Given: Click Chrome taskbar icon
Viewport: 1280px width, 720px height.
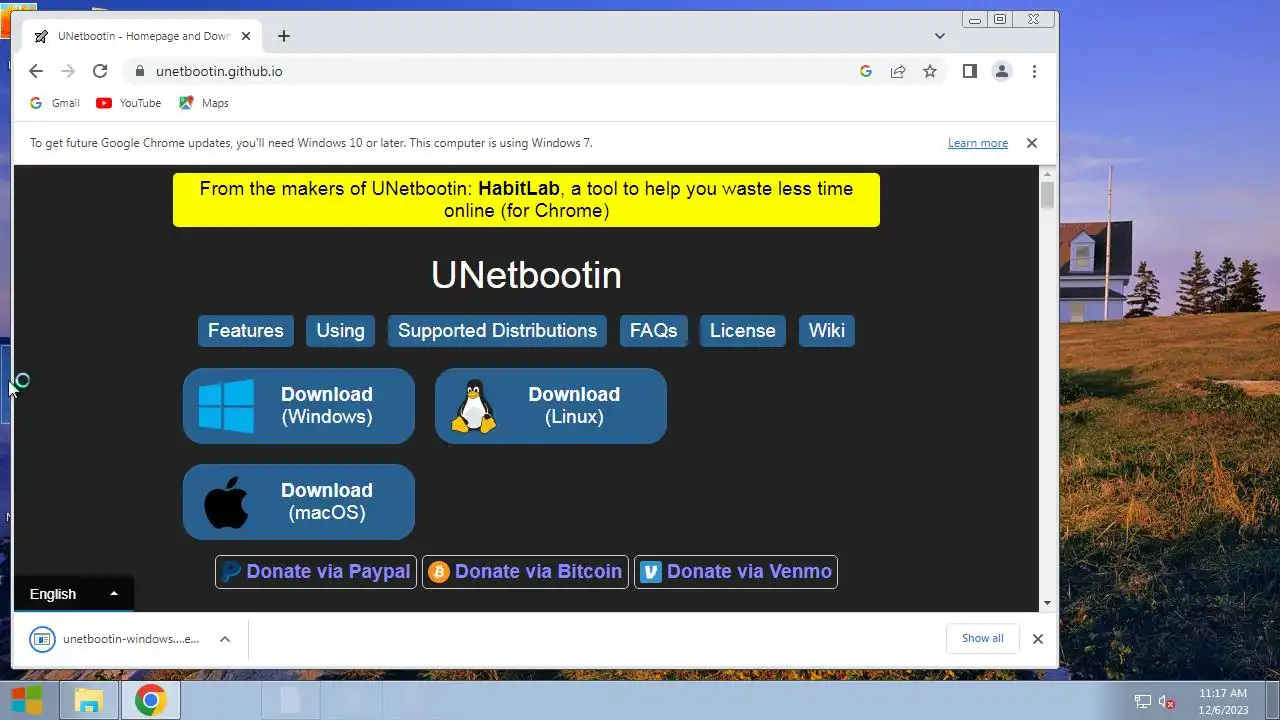Looking at the screenshot, I should pos(151,700).
